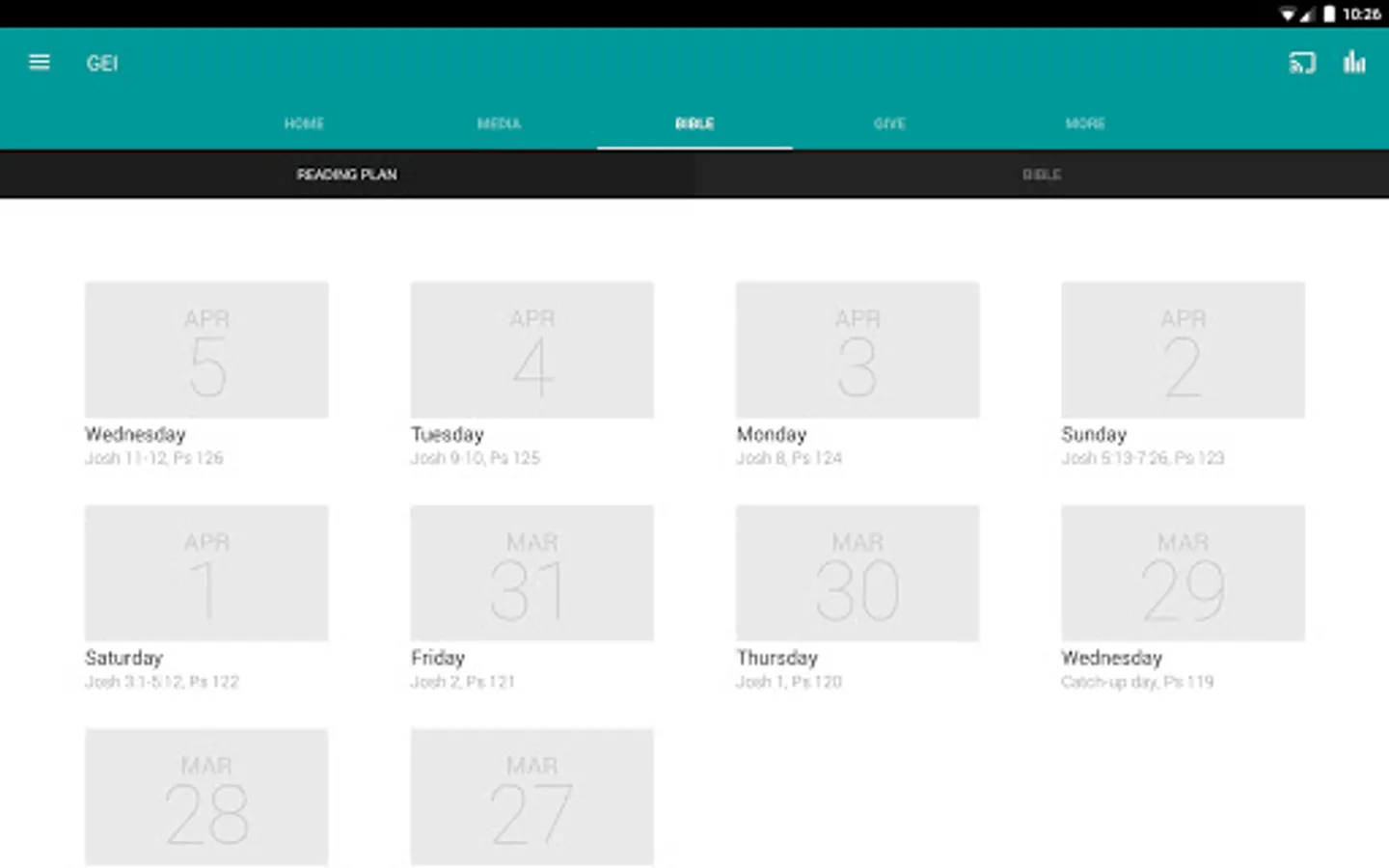Open the hamburger navigation menu
This screenshot has width=1389, height=868.
point(40,63)
